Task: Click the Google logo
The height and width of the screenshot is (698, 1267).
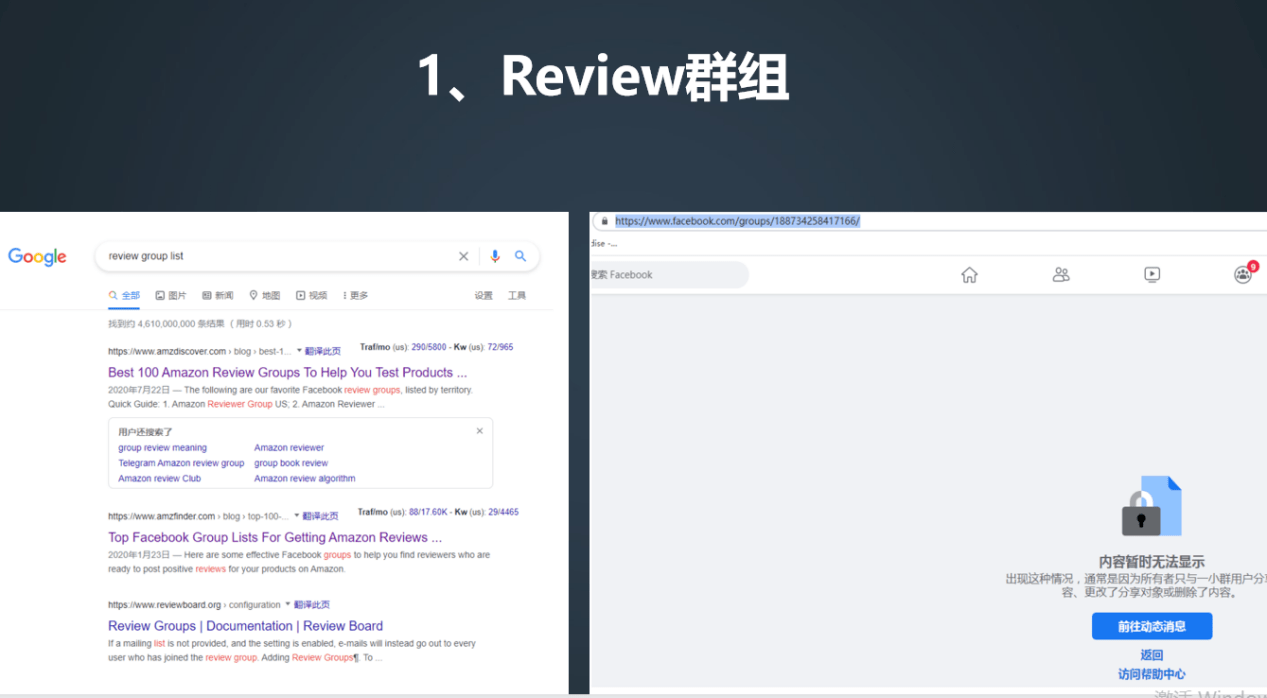Action: 37,257
